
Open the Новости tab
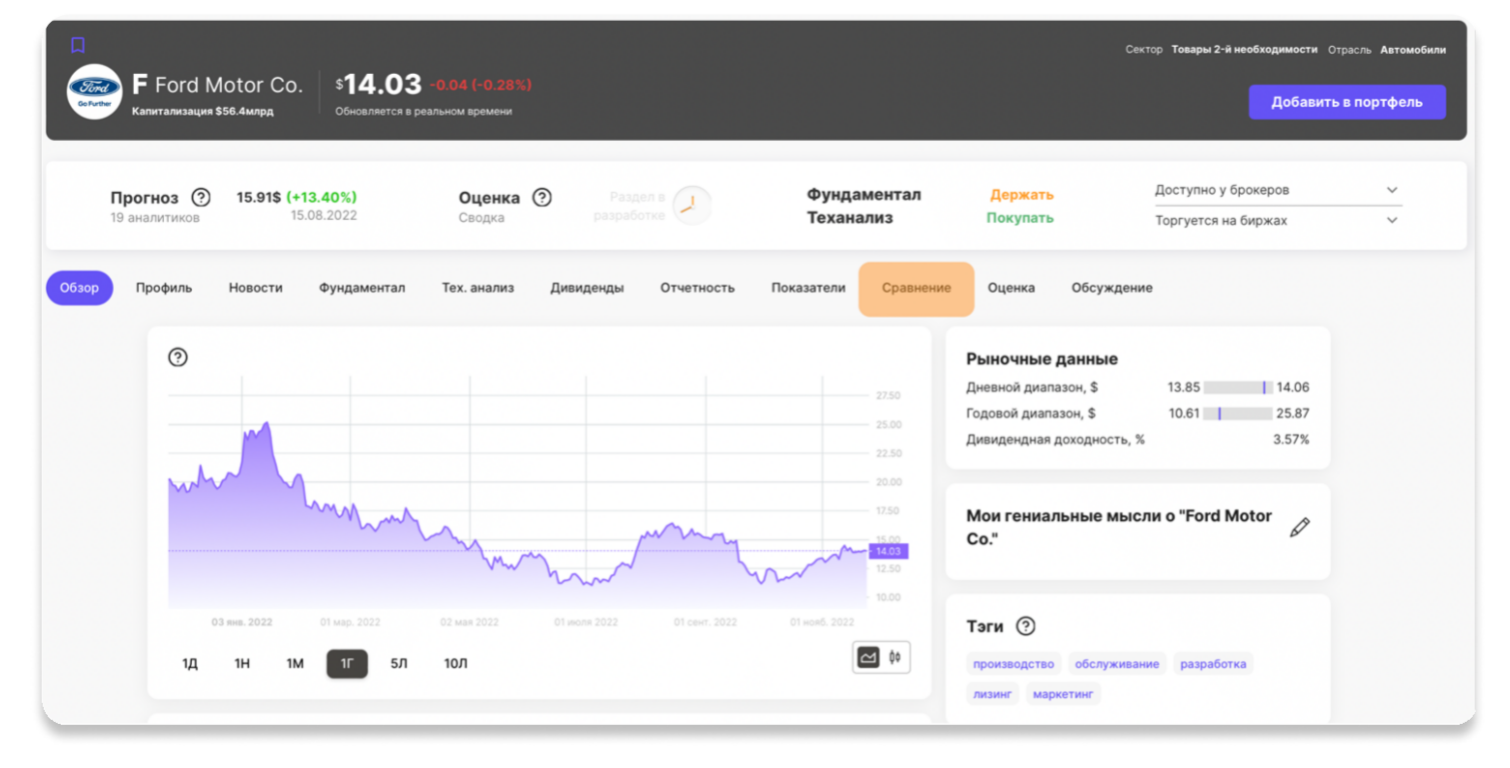256,288
